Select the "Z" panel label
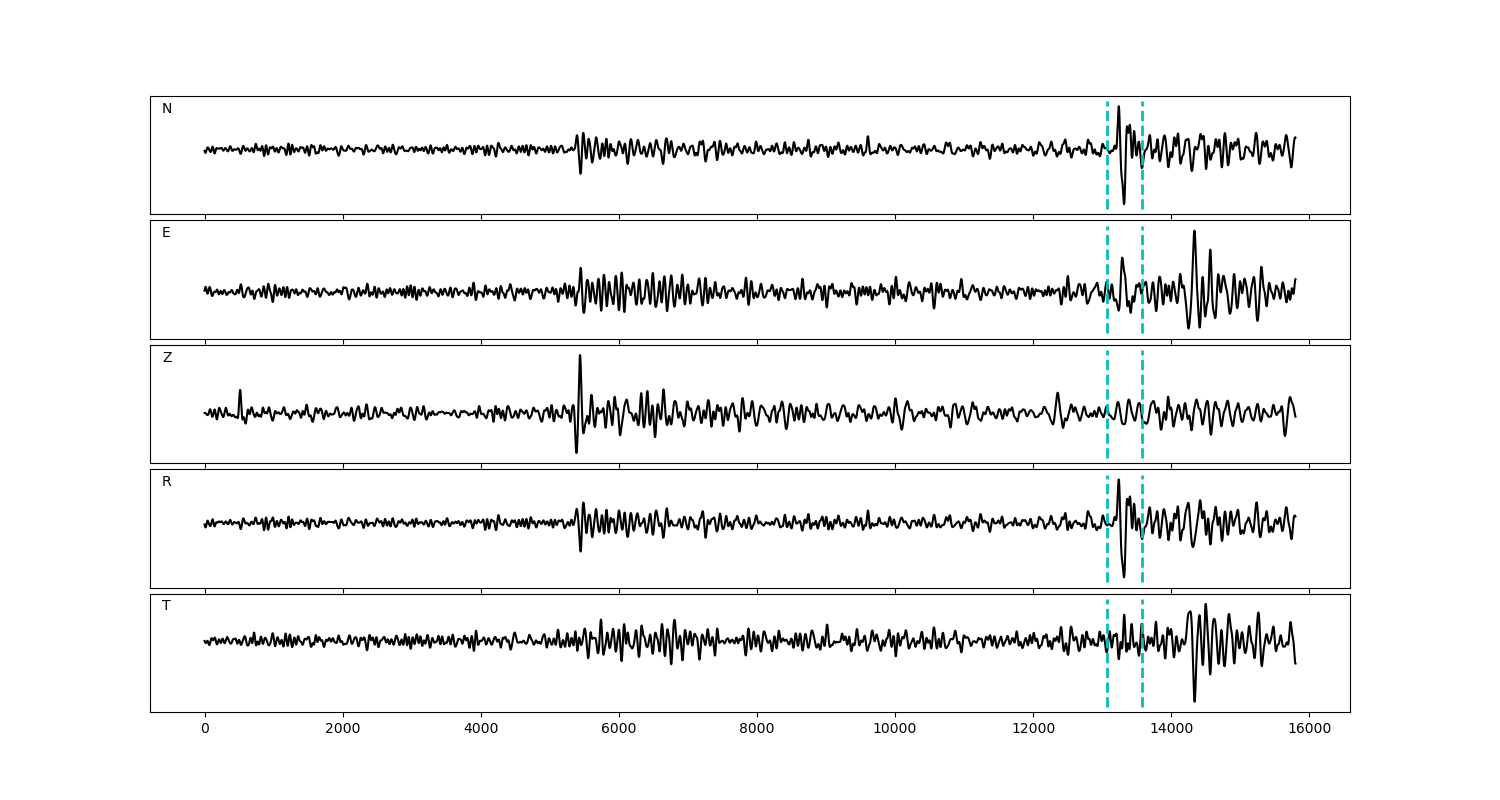Image resolution: width=1500 pixels, height=800 pixels. (x=167, y=358)
